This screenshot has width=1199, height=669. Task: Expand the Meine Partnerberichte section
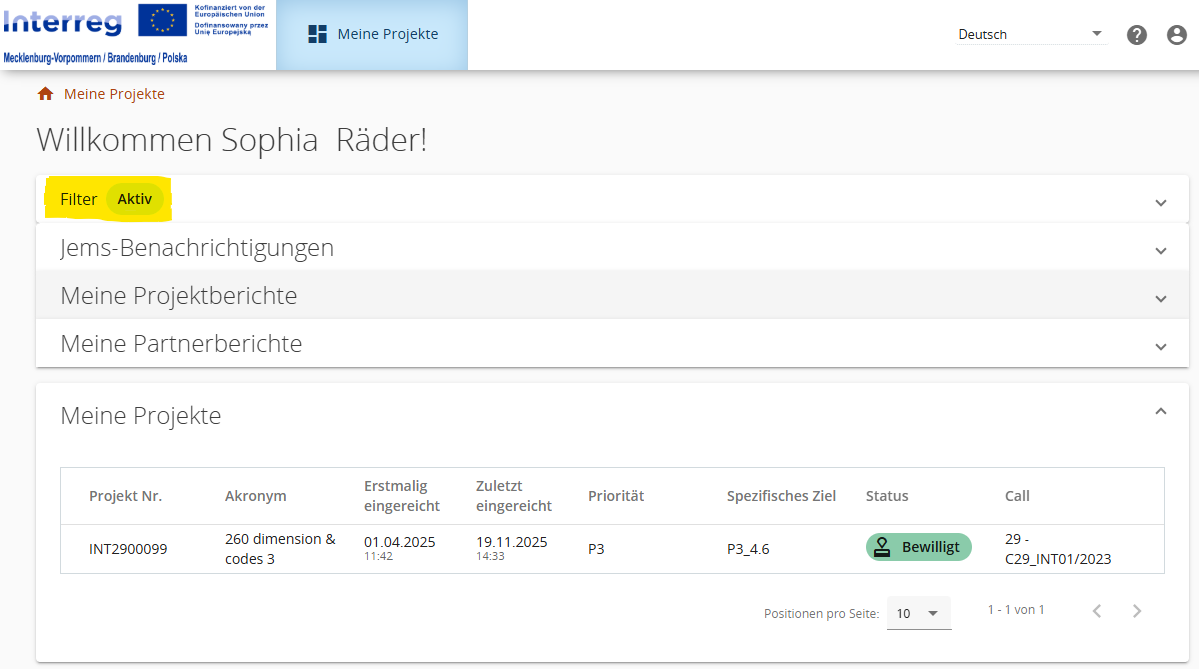point(1160,346)
